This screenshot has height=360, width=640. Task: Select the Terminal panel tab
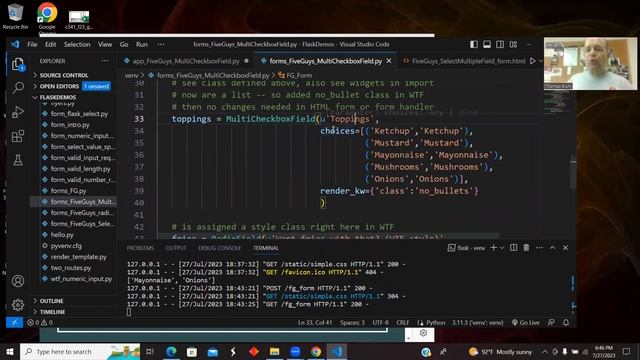pos(266,248)
